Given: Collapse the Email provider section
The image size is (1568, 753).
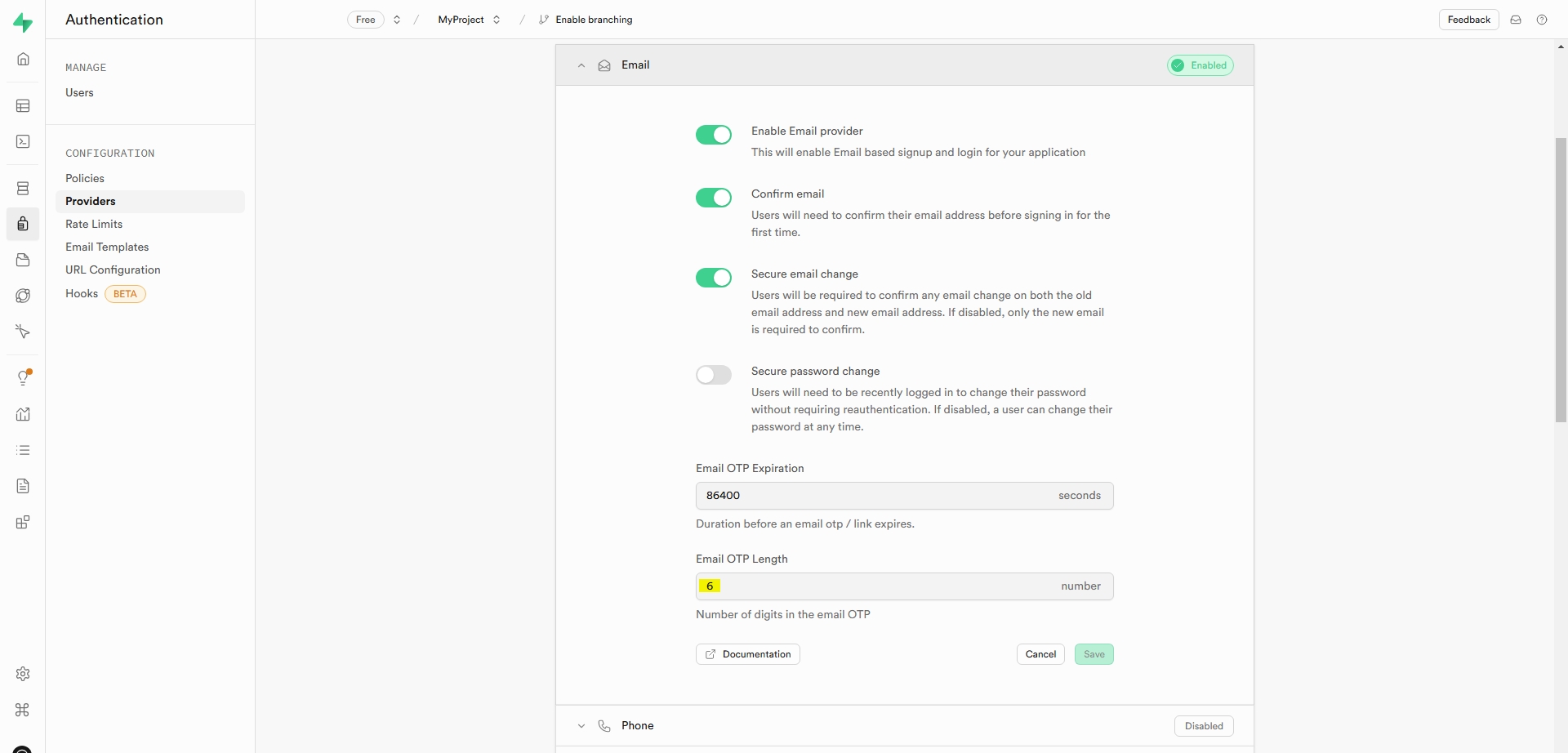Looking at the screenshot, I should [x=581, y=65].
